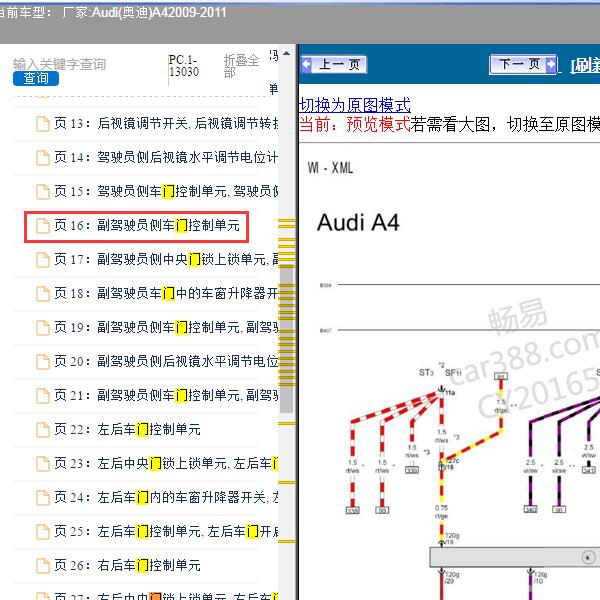
Task: Open page 22 左后车门控制单元 entry
Action: pyautogui.click(x=127, y=429)
